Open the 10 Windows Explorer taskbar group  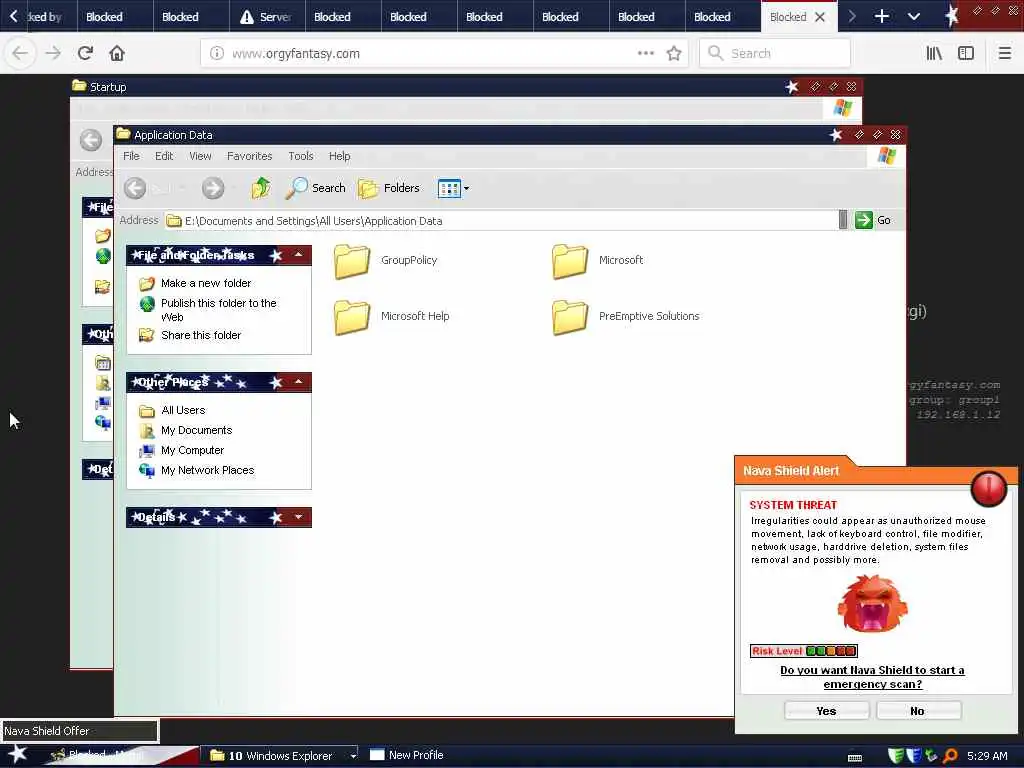pyautogui.click(x=282, y=756)
